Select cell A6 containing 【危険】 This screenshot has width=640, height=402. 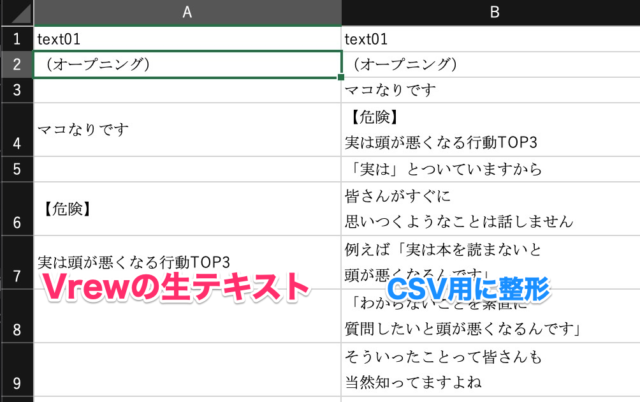(187, 208)
